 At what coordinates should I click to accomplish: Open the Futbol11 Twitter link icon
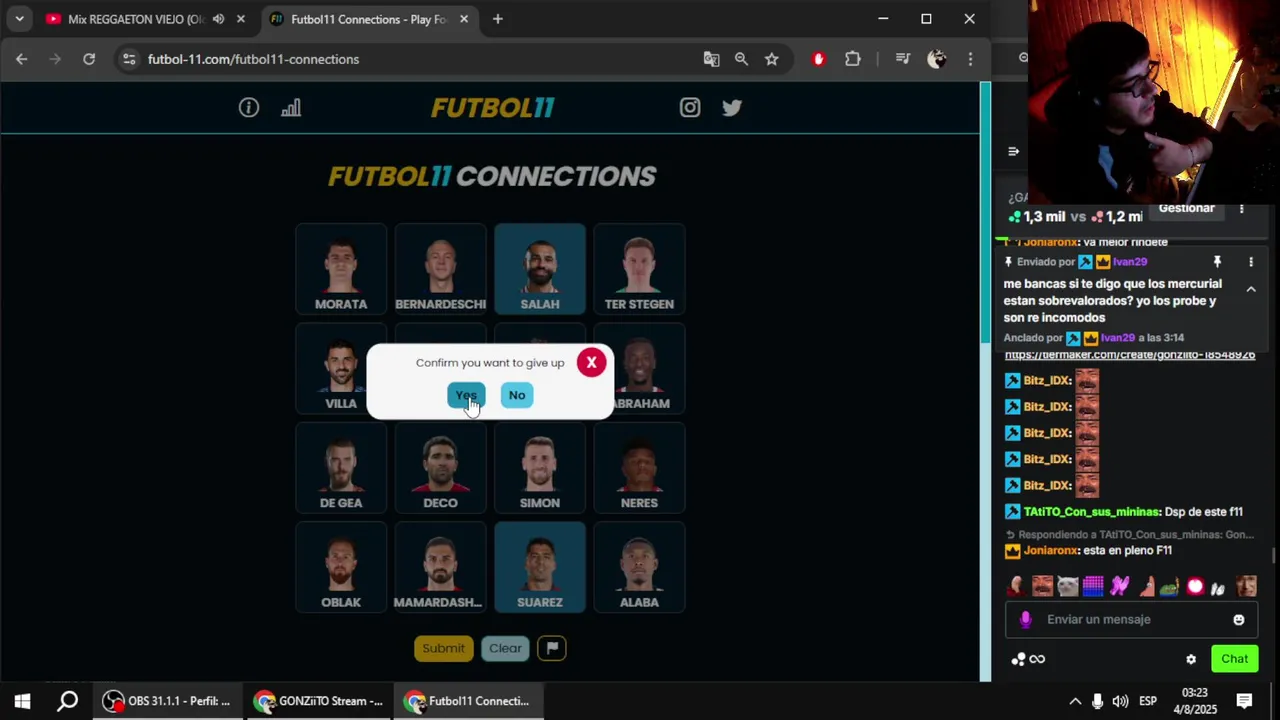coord(732,108)
